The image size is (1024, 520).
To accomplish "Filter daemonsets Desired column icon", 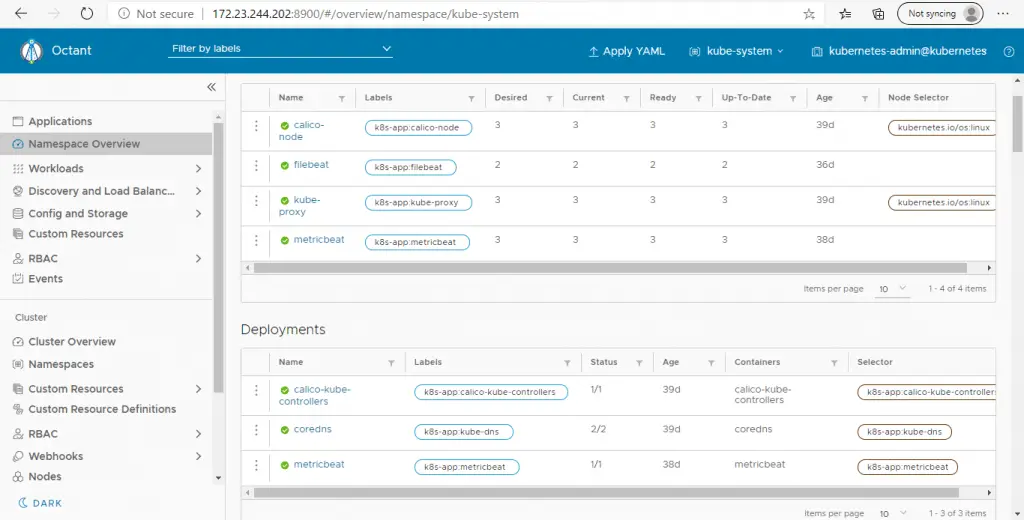I will pos(549,99).
